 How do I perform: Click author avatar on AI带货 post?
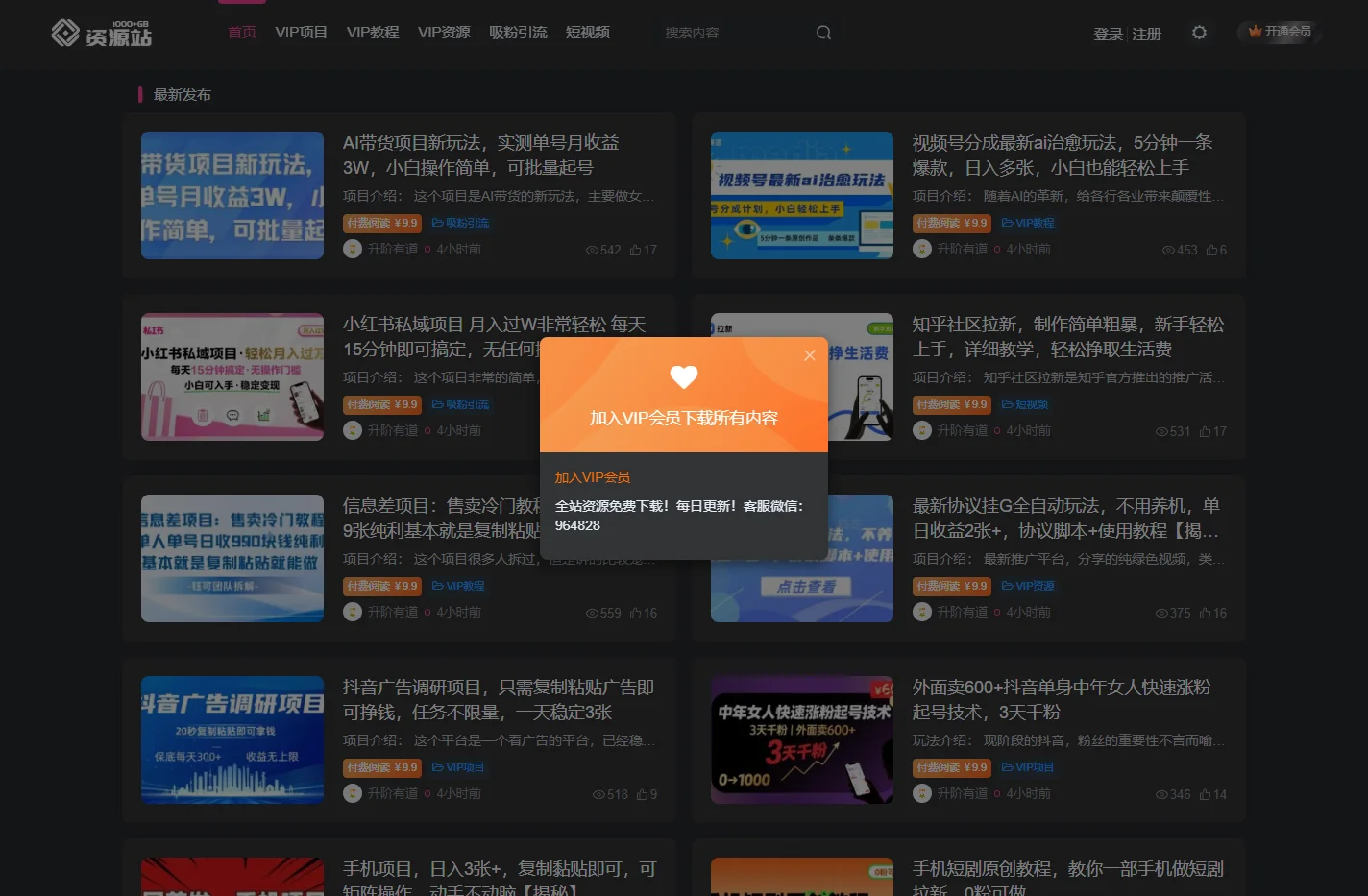(x=353, y=249)
